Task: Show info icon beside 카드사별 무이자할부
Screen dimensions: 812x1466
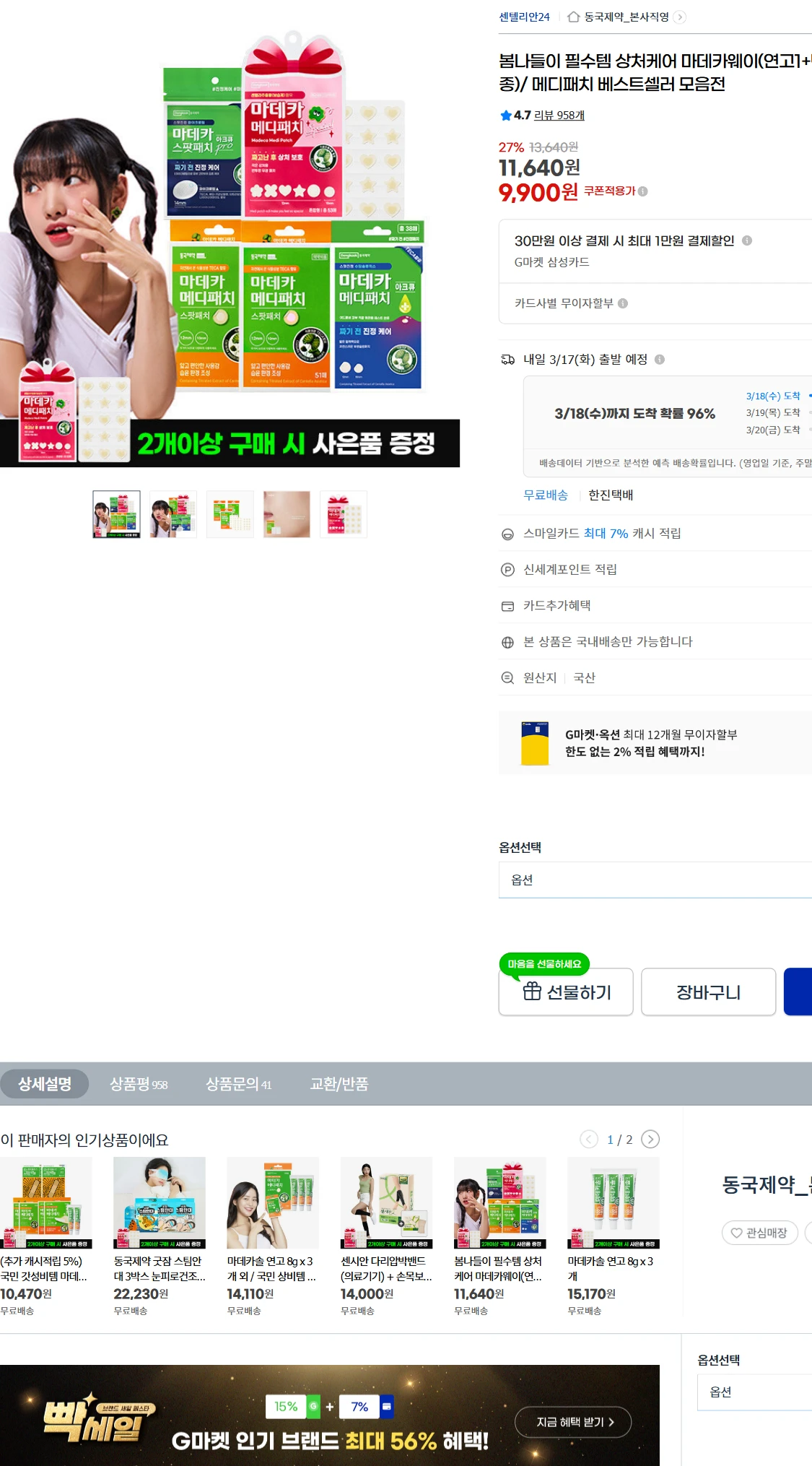Action: pos(623,303)
